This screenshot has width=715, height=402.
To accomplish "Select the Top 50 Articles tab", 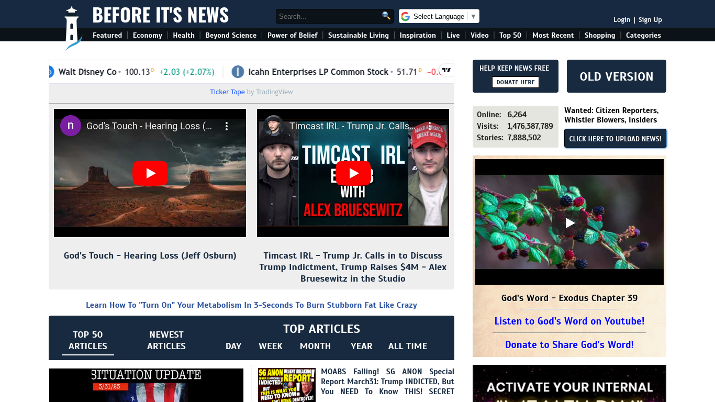I will point(88,340).
